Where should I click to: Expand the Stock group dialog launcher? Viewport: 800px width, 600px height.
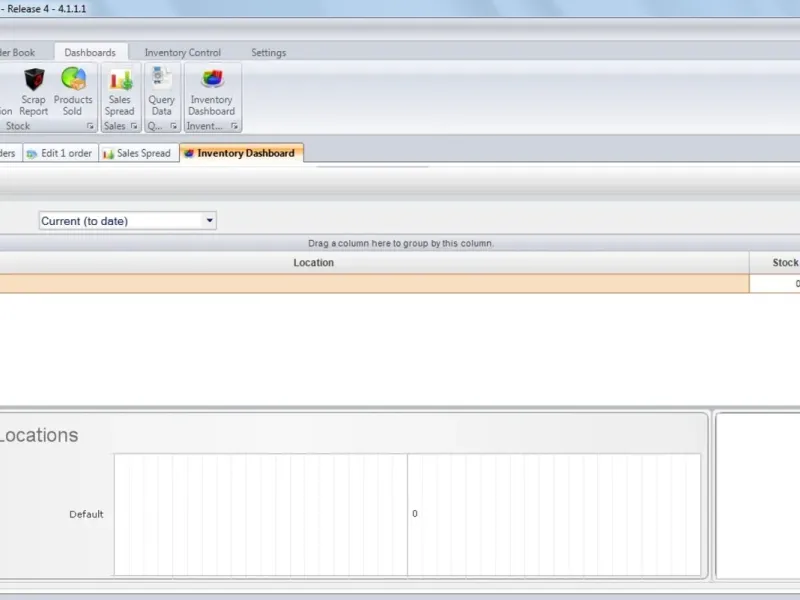pyautogui.click(x=90, y=126)
